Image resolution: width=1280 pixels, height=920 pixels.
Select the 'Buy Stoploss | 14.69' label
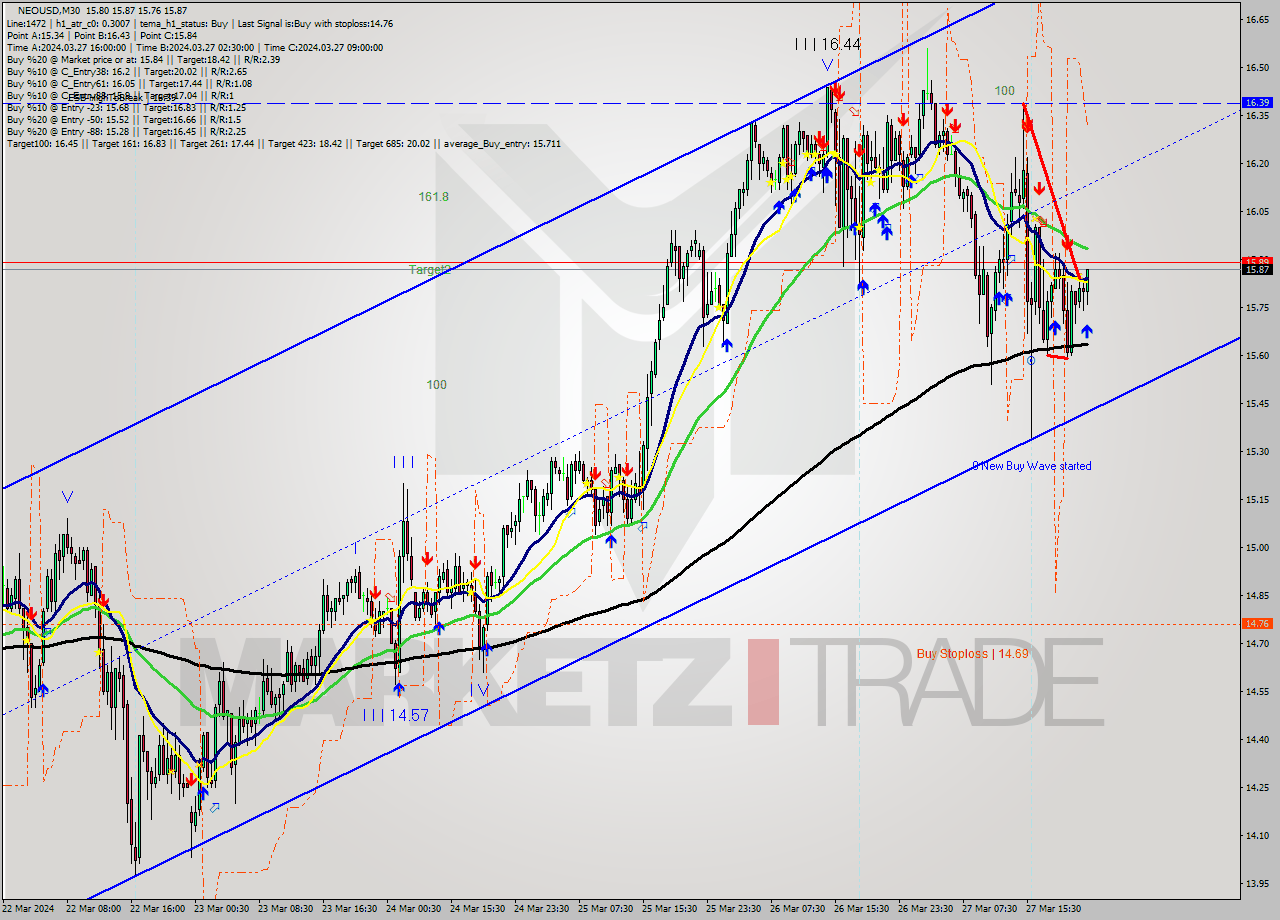(x=972, y=653)
